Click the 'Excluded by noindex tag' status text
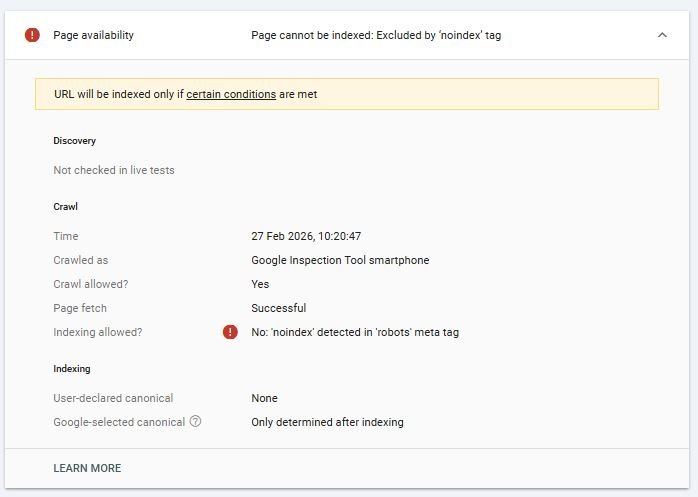Viewport: 698px width, 497px height. pyautogui.click(x=376, y=35)
